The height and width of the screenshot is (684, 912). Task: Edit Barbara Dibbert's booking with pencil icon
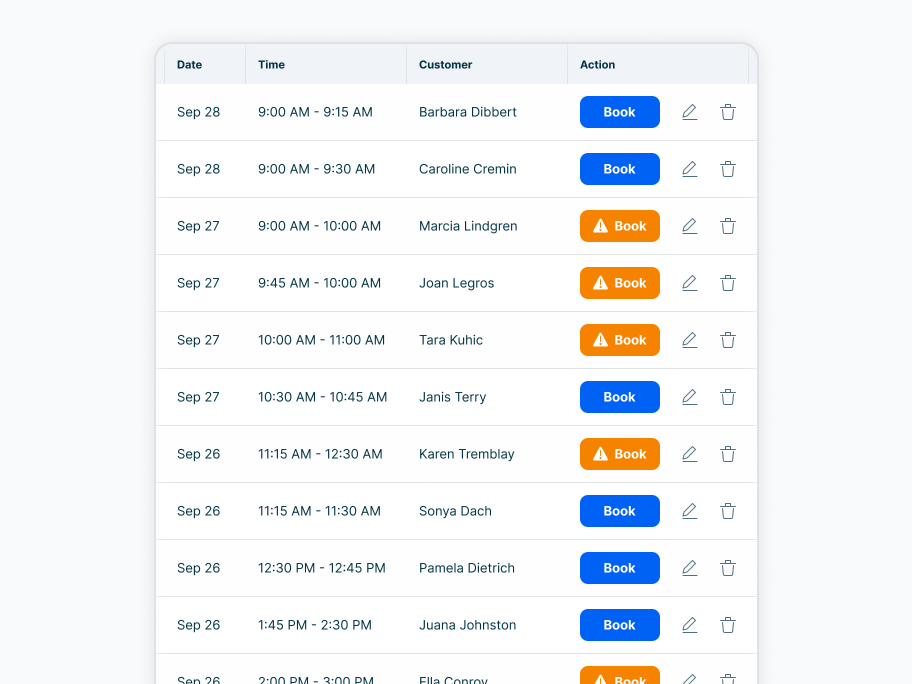pyautogui.click(x=689, y=112)
